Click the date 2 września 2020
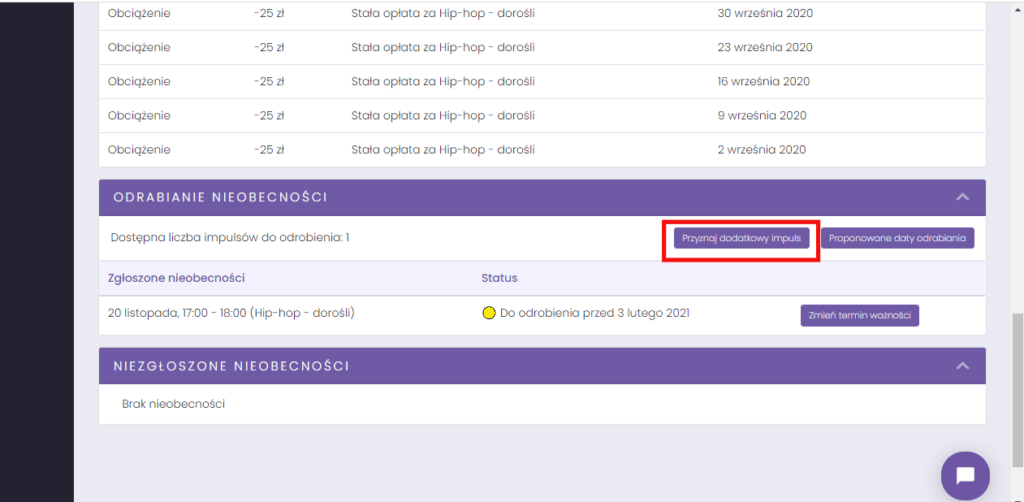Viewport: 1024px width, 502px height. pos(761,149)
